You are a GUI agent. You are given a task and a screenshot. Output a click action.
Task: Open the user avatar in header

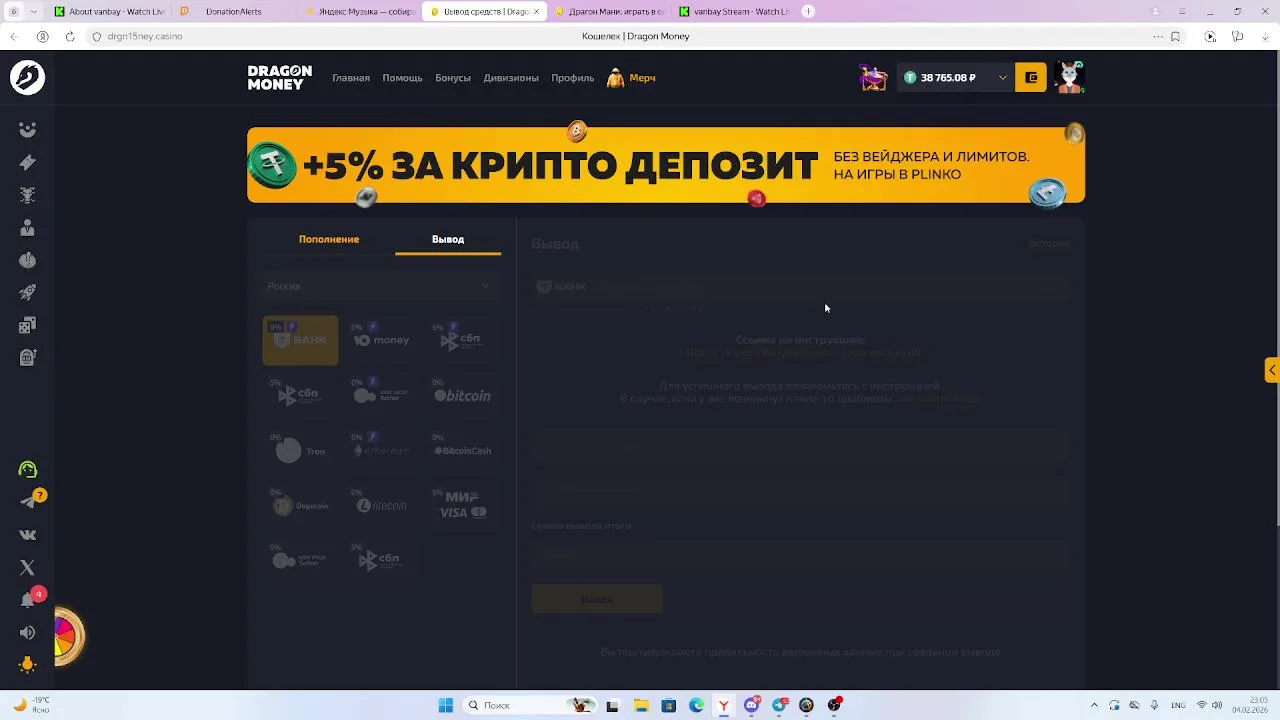[1069, 77]
